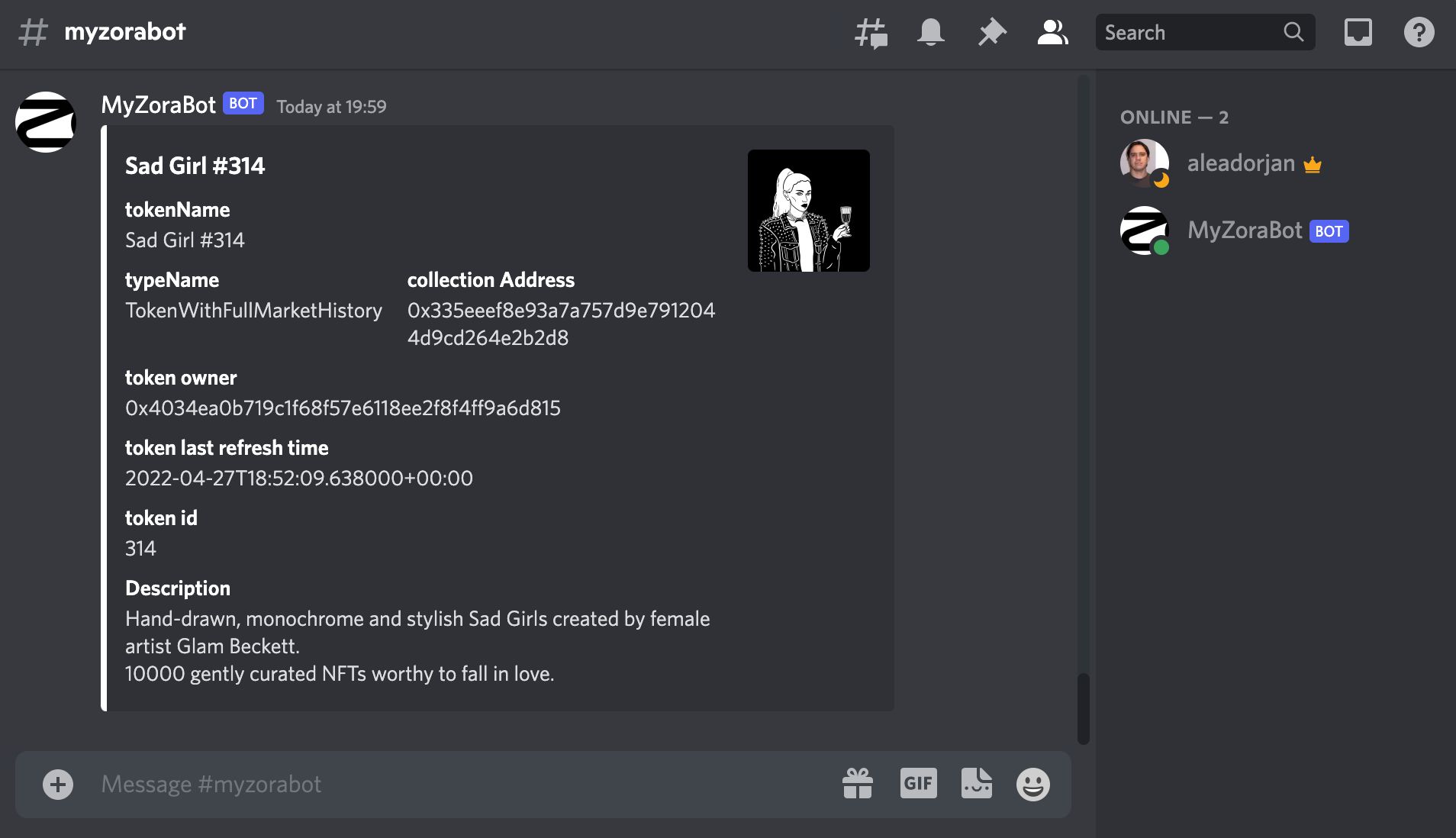Viewport: 1456px width, 838px height.
Task: Open the Inbox icon
Action: [1358, 32]
